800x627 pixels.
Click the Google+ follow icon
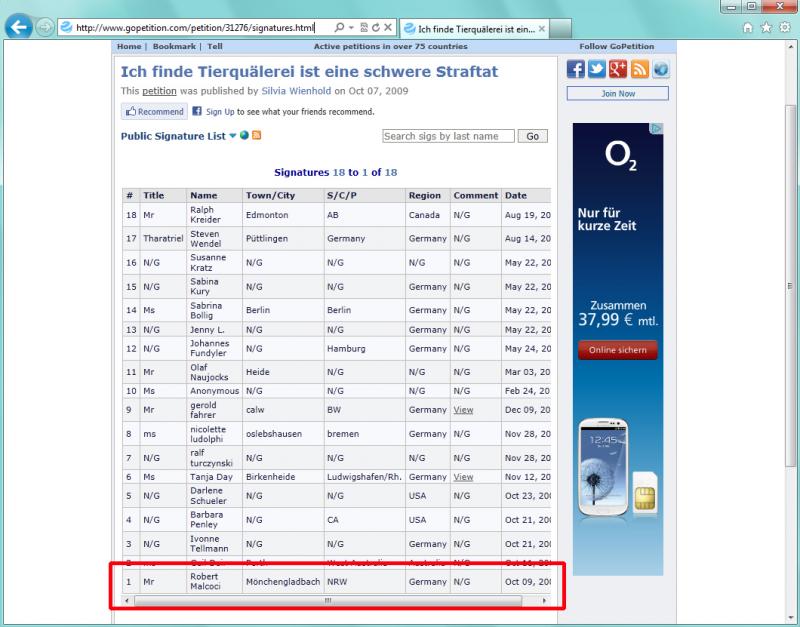point(616,71)
